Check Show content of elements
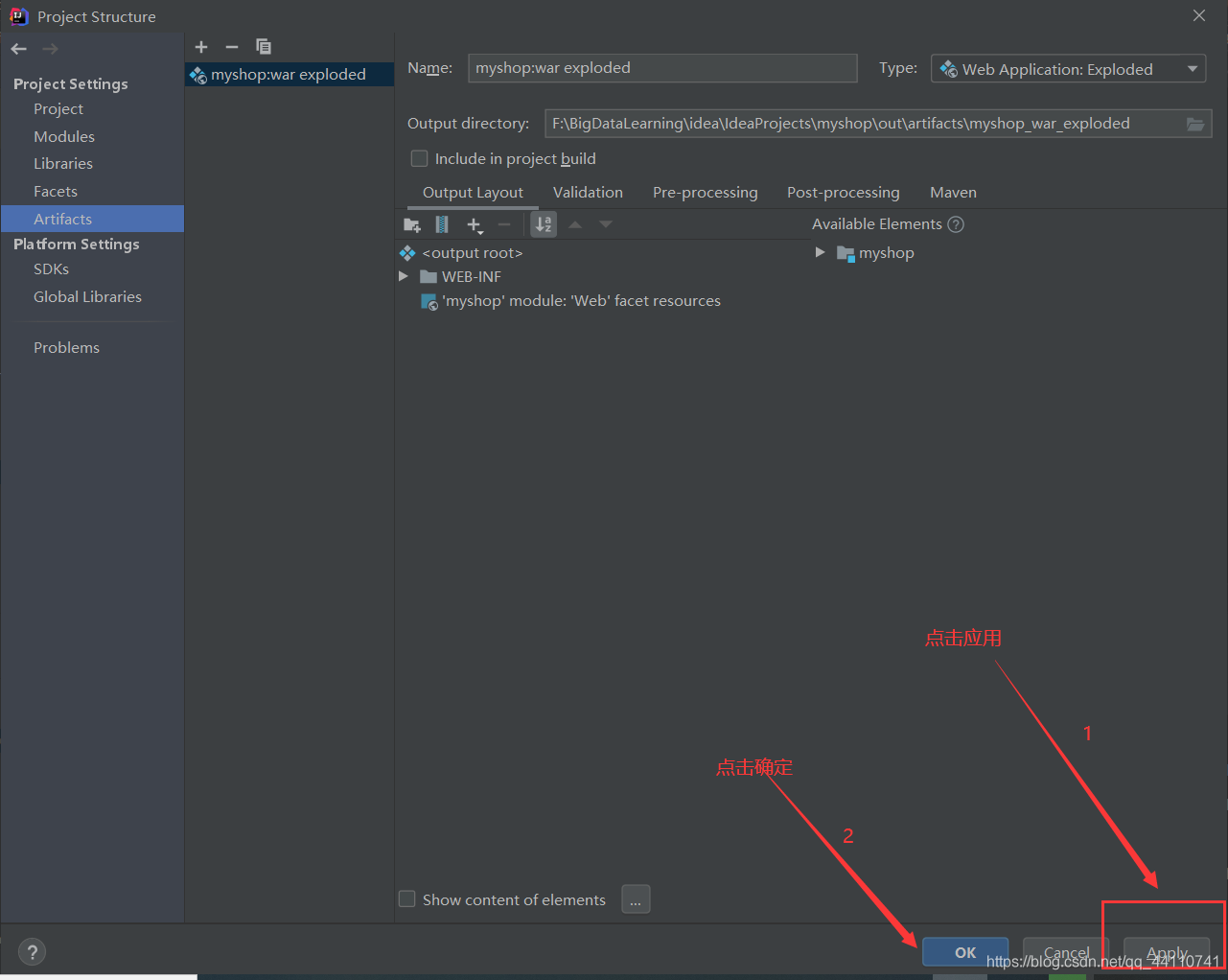 [406, 898]
